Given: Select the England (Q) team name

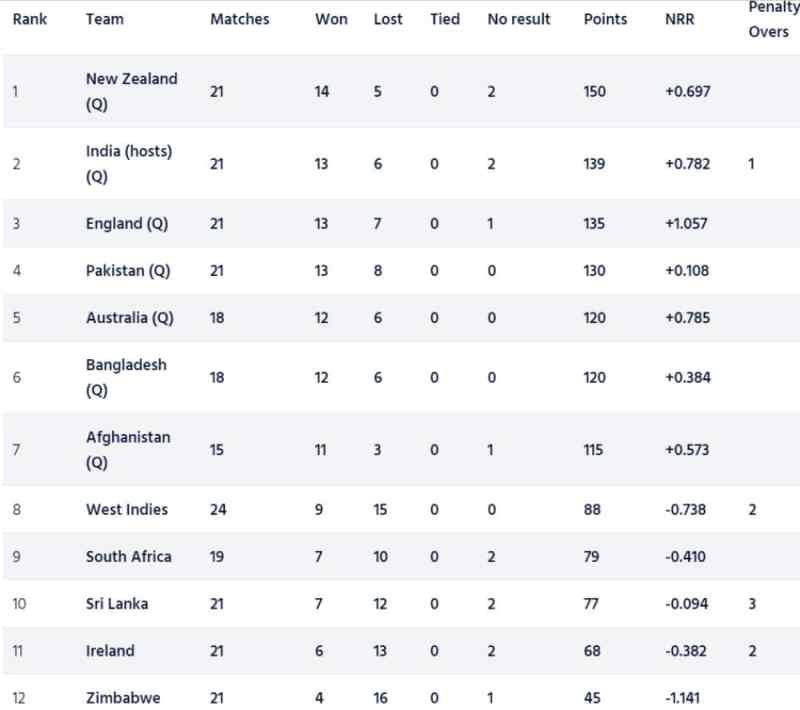Looking at the screenshot, I should pos(127,224).
